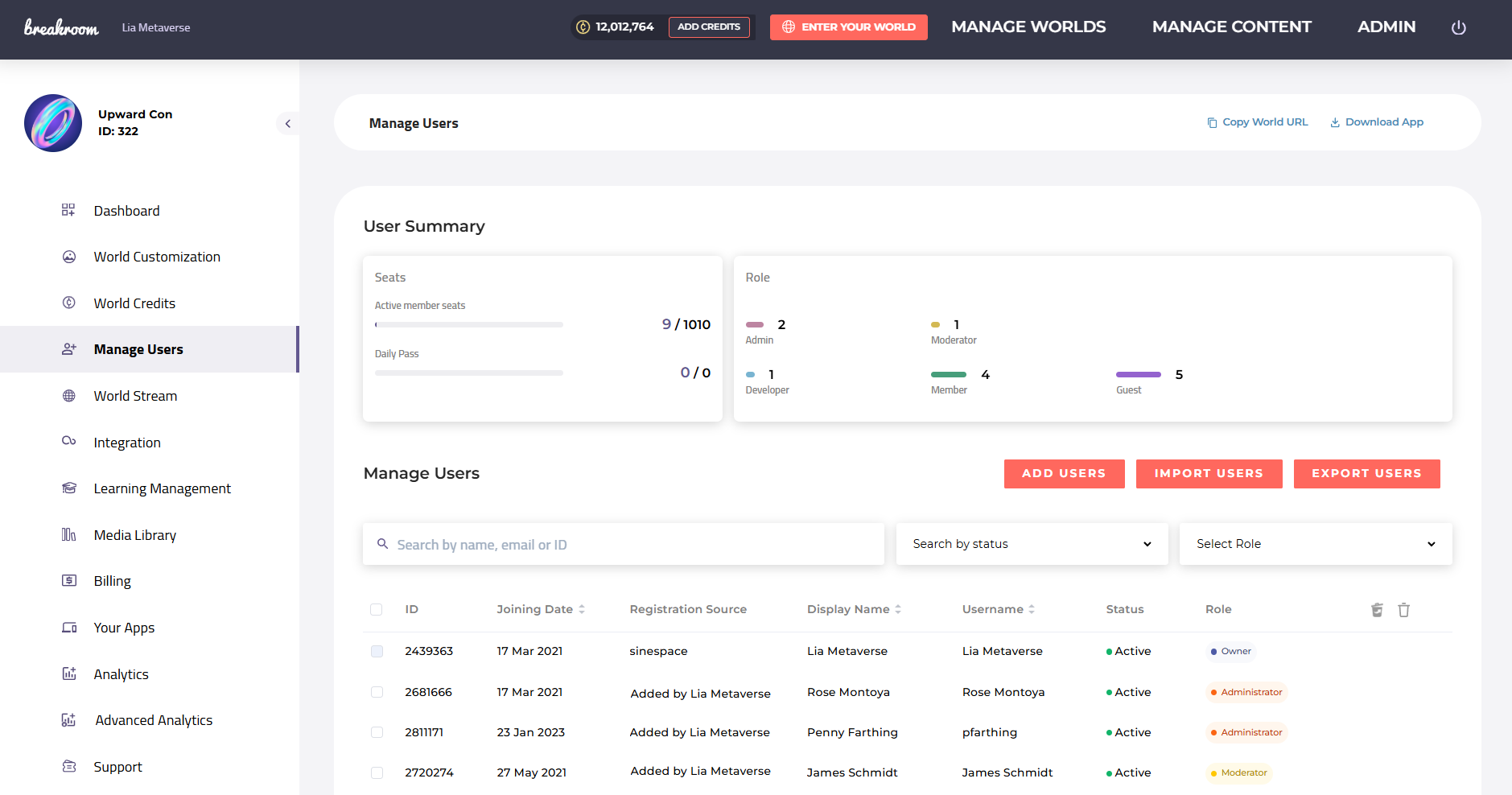
Task: Click the Your Apps devices icon
Action: pos(69,627)
